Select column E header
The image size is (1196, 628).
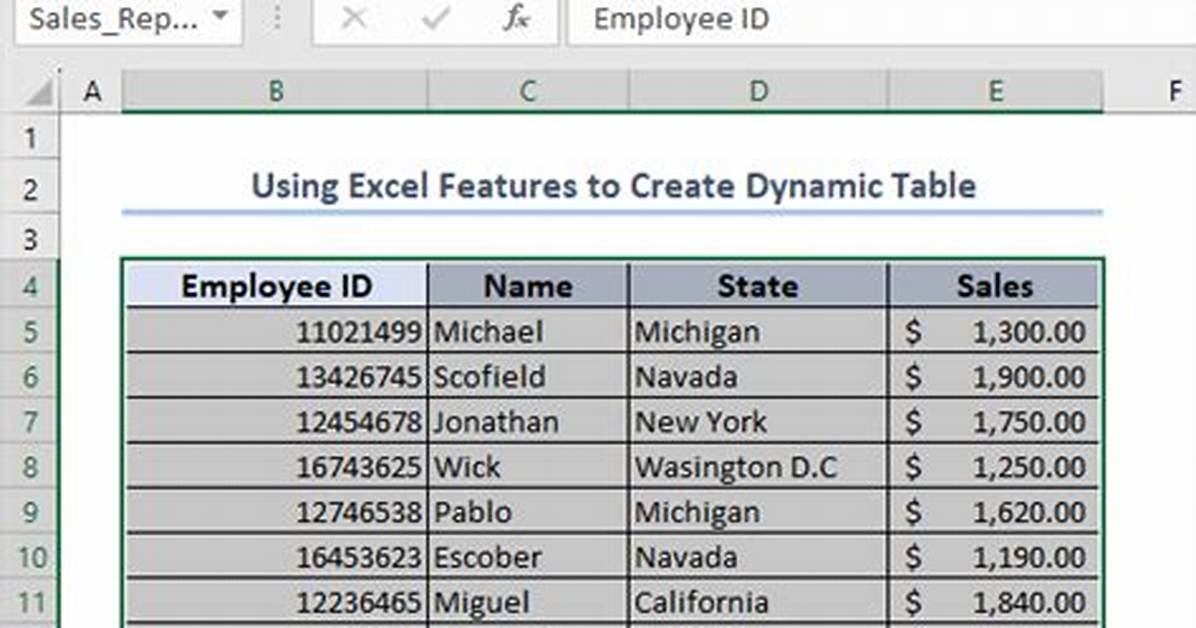pyautogui.click(x=995, y=92)
